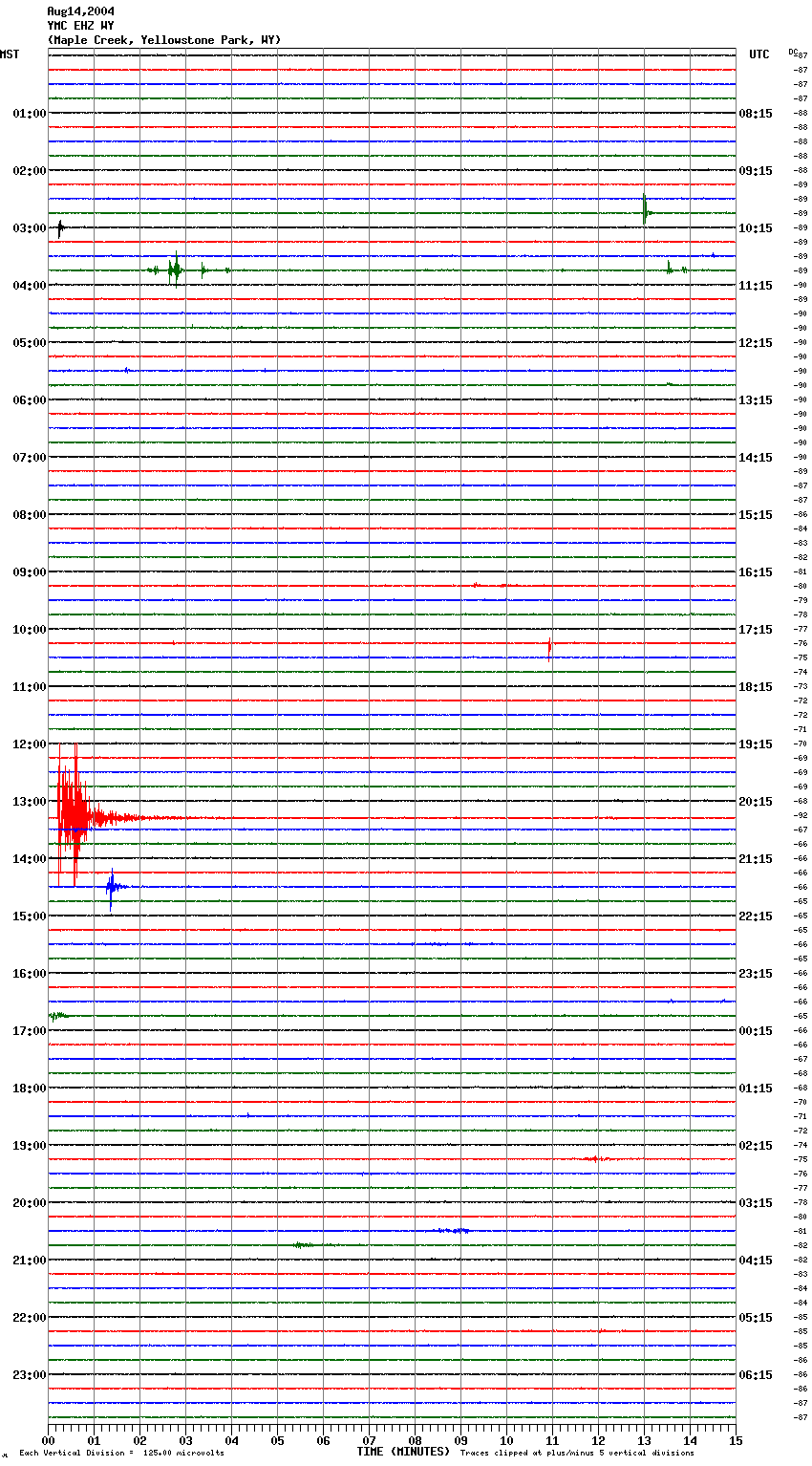Select the 07:00 MST time label

tap(30, 458)
